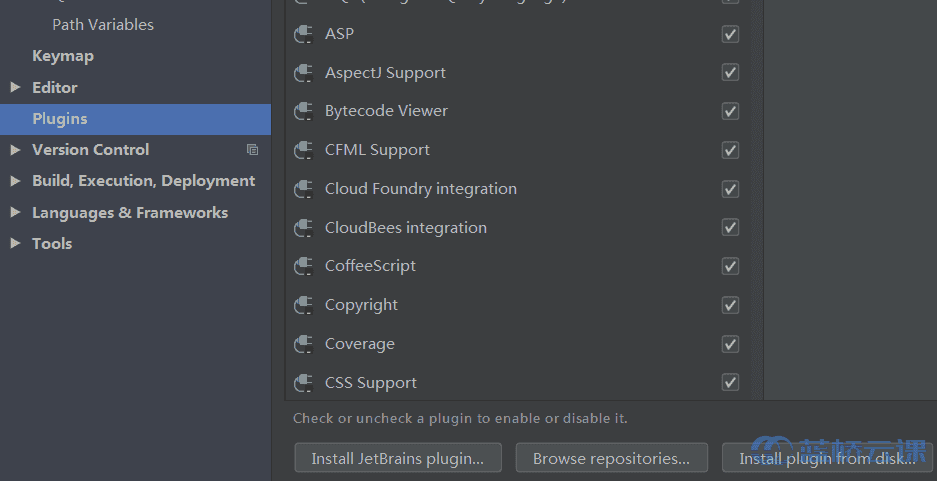The image size is (937, 481).
Task: Open Version Control settings
Action: (x=90, y=149)
